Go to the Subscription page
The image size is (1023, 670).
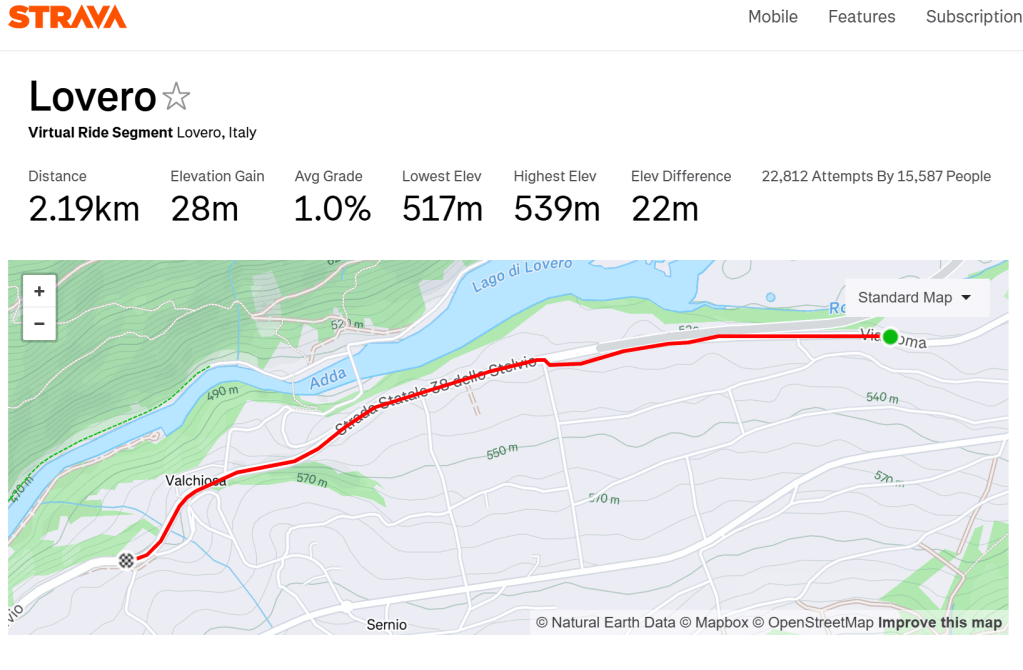973,17
